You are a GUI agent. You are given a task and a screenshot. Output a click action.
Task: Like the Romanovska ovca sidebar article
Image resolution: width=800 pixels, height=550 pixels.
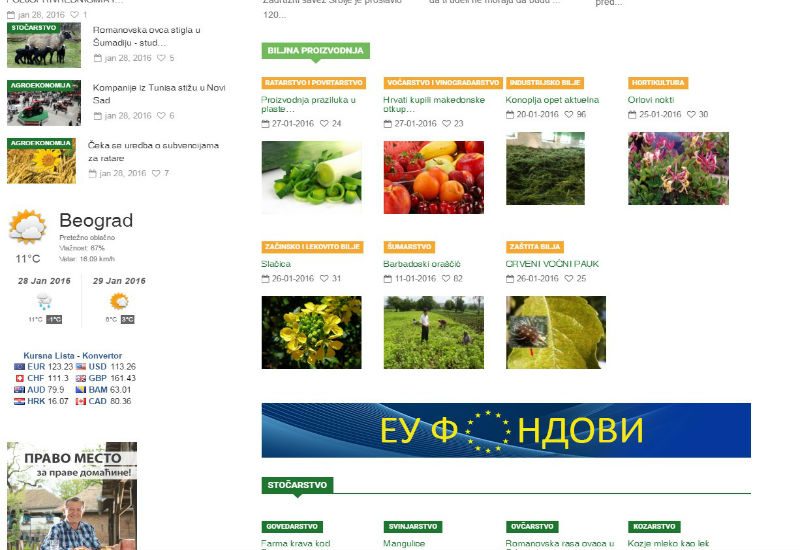[161, 58]
